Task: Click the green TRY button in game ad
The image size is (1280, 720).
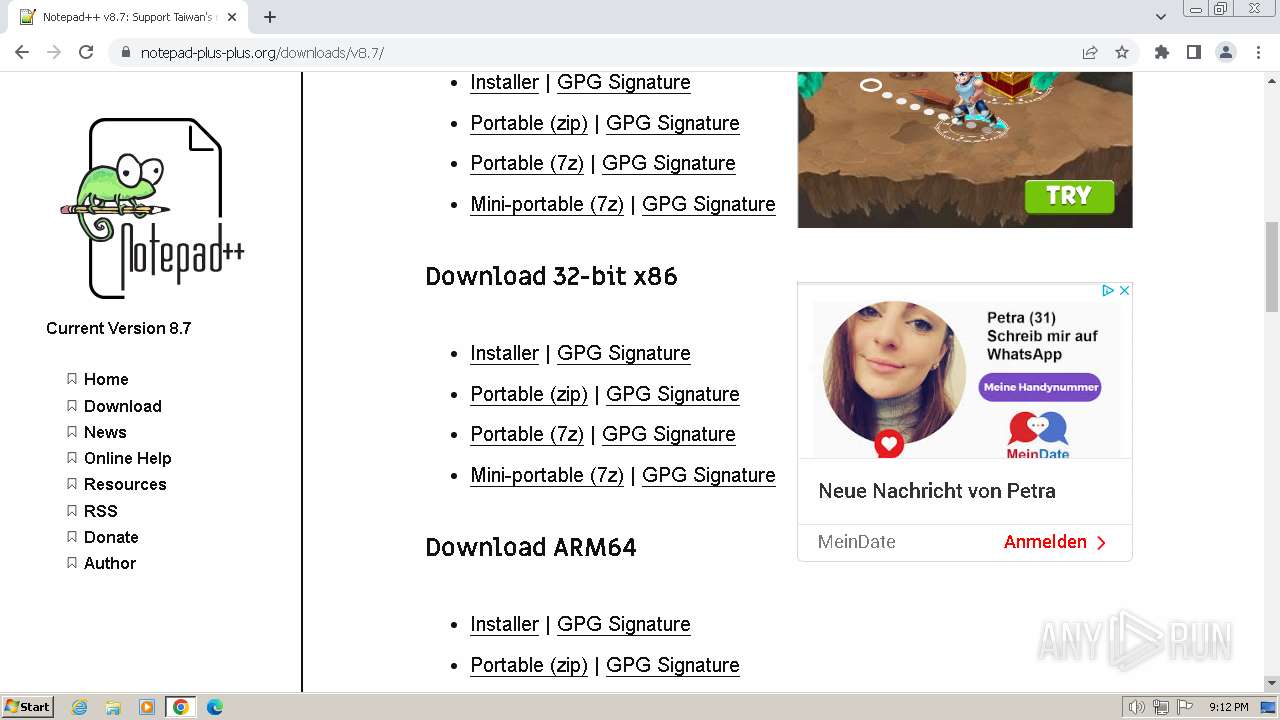Action: tap(1069, 196)
